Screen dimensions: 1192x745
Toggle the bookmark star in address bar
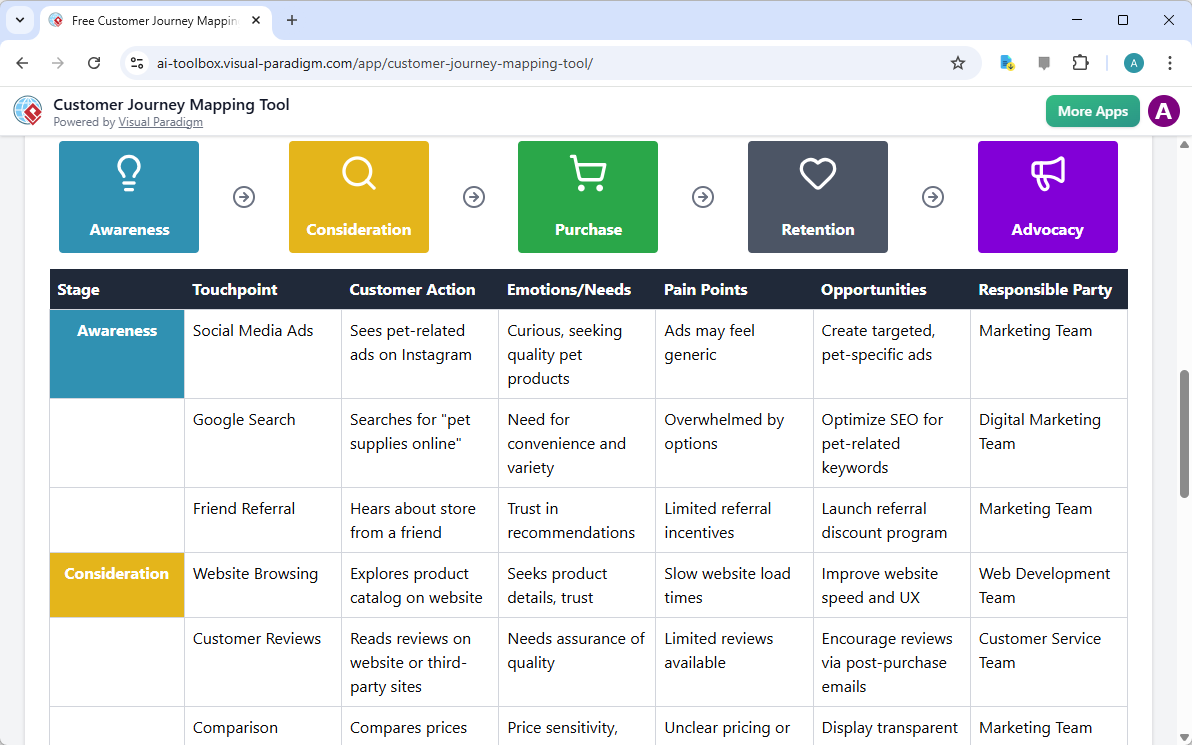pos(958,62)
